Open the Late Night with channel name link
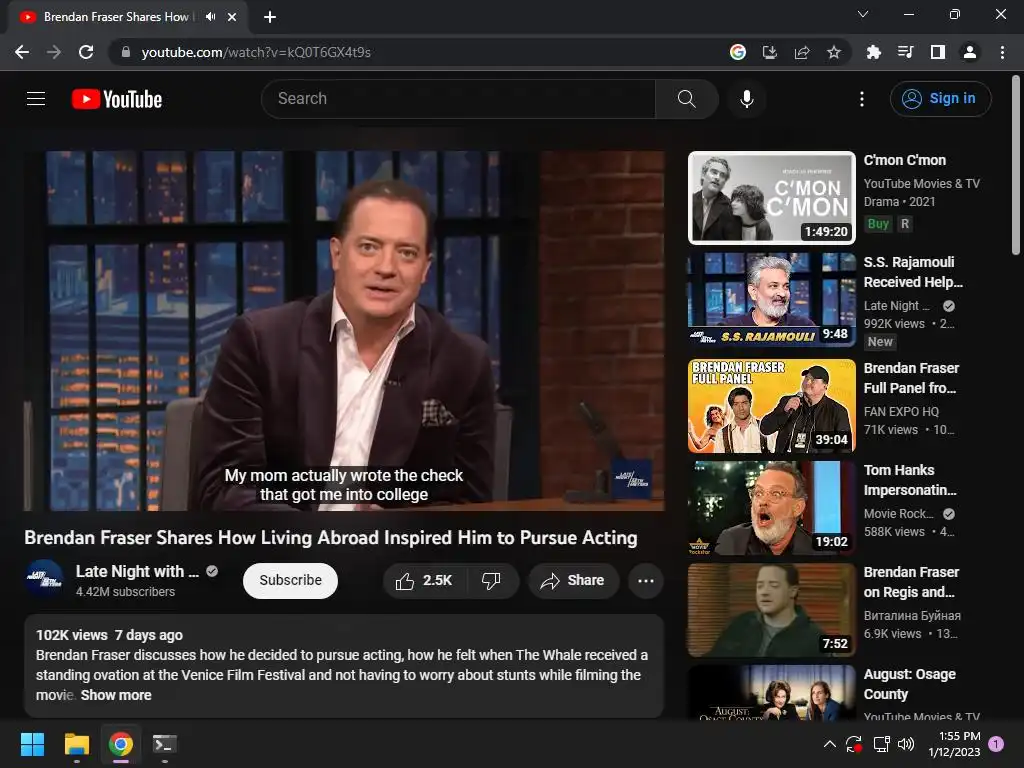The image size is (1024, 768). [137, 571]
